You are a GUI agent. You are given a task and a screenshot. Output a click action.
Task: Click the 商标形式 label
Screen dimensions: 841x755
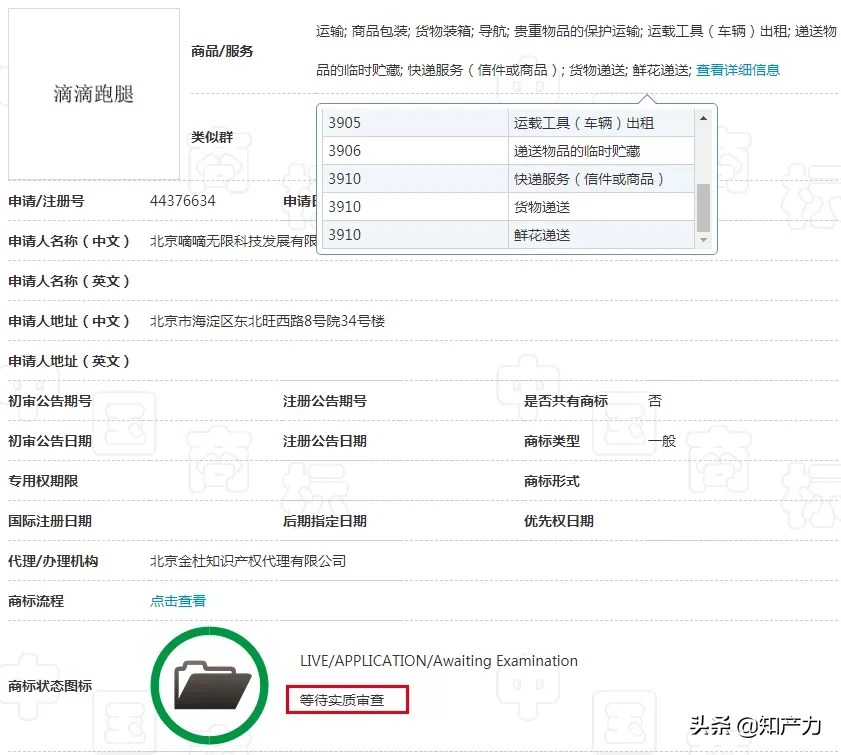coord(551,481)
